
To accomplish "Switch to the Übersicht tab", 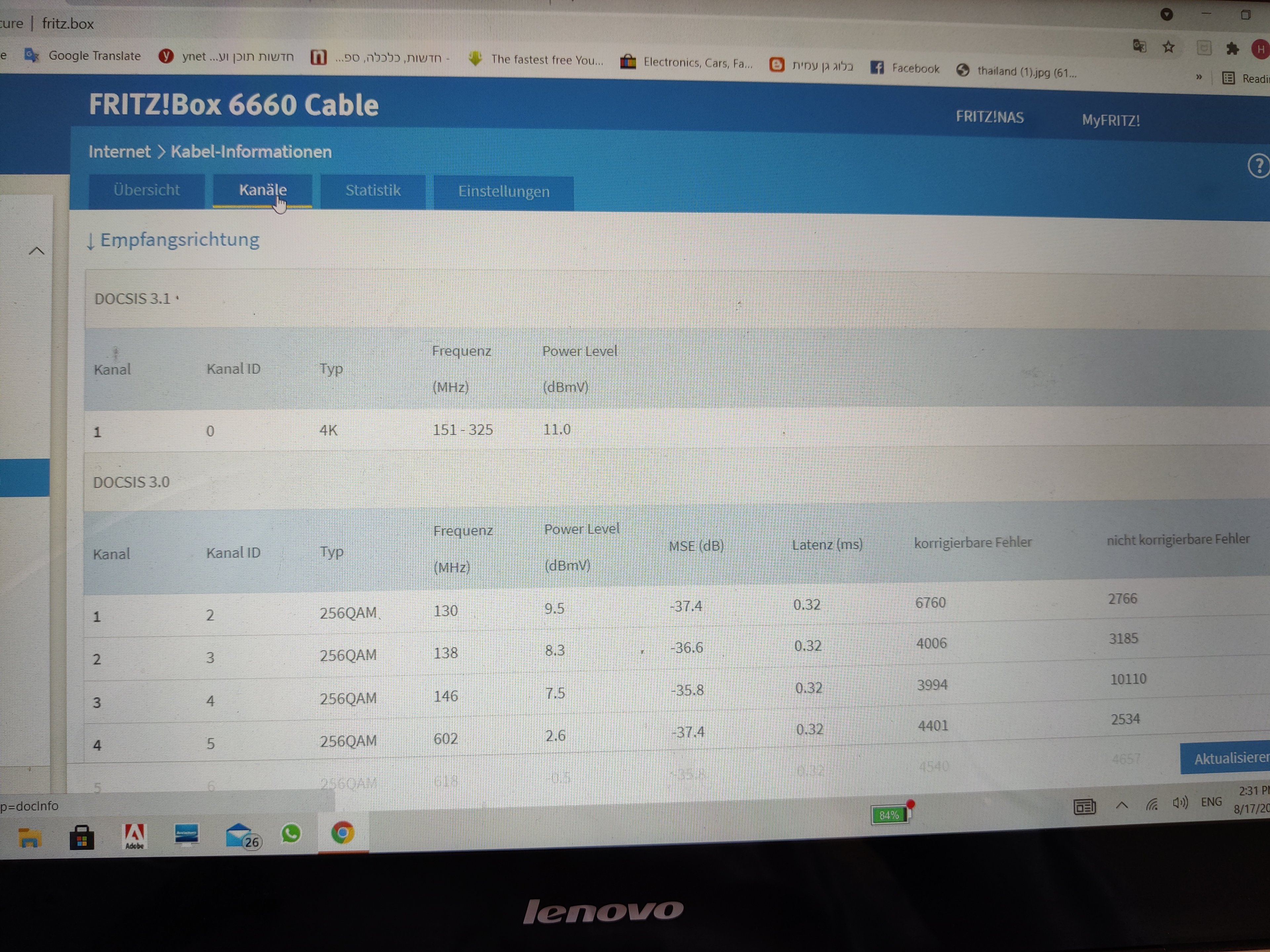I will pyautogui.click(x=147, y=190).
